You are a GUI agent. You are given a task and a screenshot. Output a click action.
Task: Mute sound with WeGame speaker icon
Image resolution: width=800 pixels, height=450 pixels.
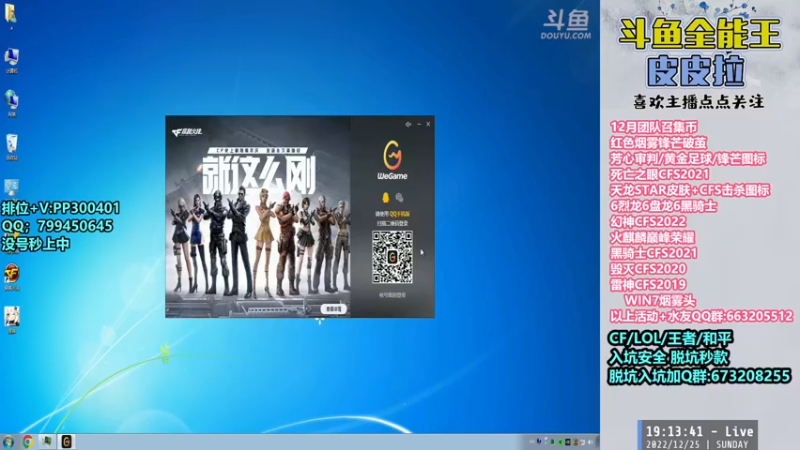tap(408, 124)
